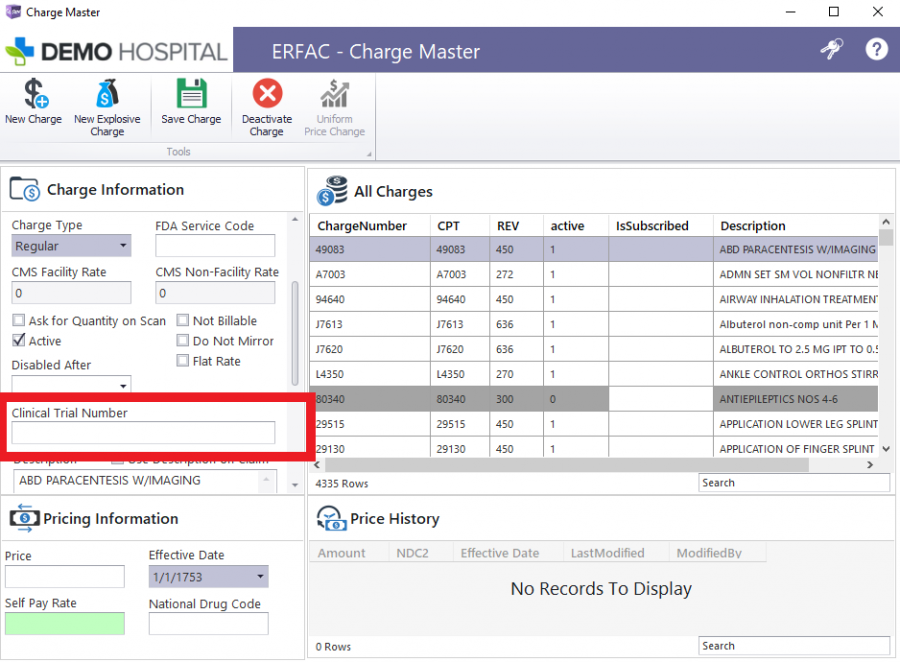Viewport: 900px width, 662px height.
Task: Sort by Description column header
Action: click(x=796, y=226)
